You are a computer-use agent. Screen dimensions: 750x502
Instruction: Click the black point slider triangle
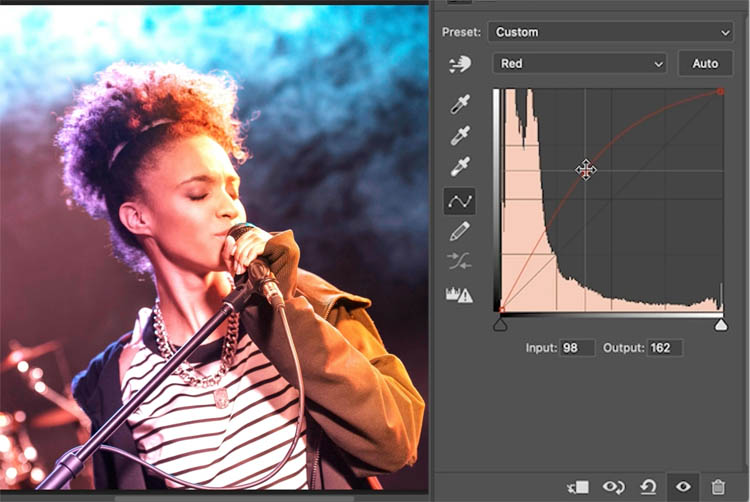500,325
